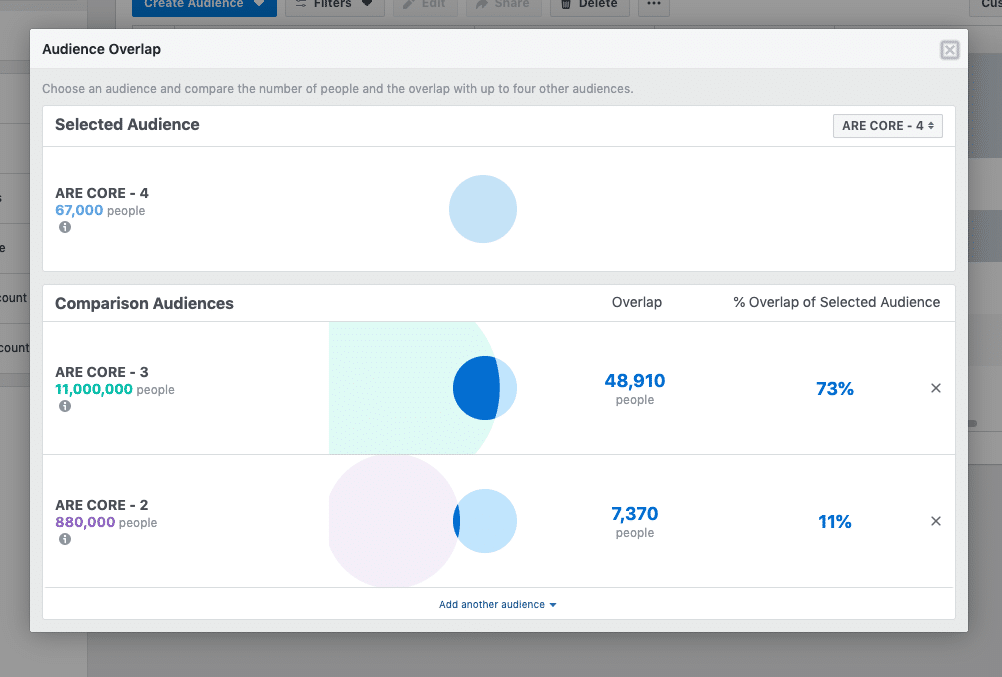Remove ARE CORE - 2 comparison audience
The height and width of the screenshot is (677, 1002).
coord(936,521)
